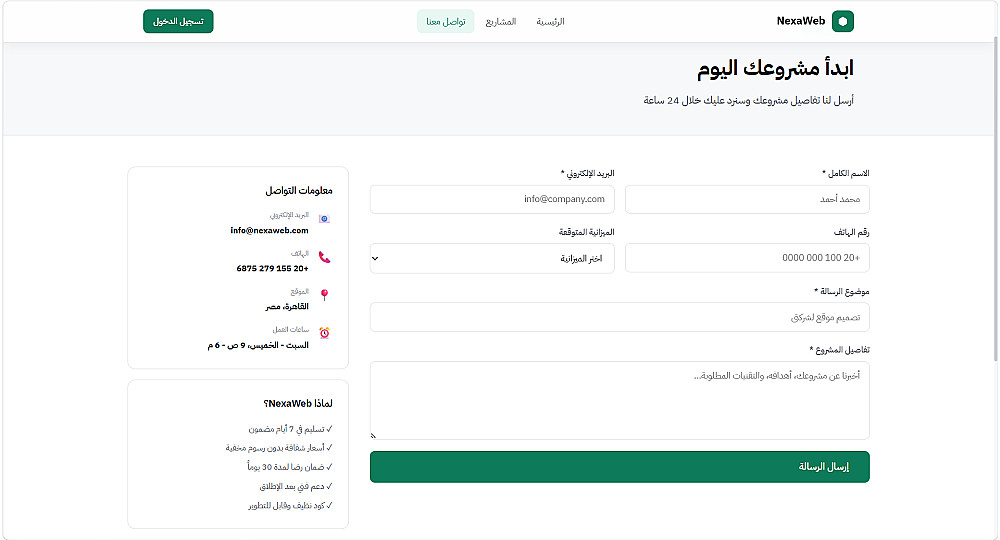This screenshot has height=540, width=1000.
Task: Open the expected budget dropdown
Action: pyautogui.click(x=492, y=258)
